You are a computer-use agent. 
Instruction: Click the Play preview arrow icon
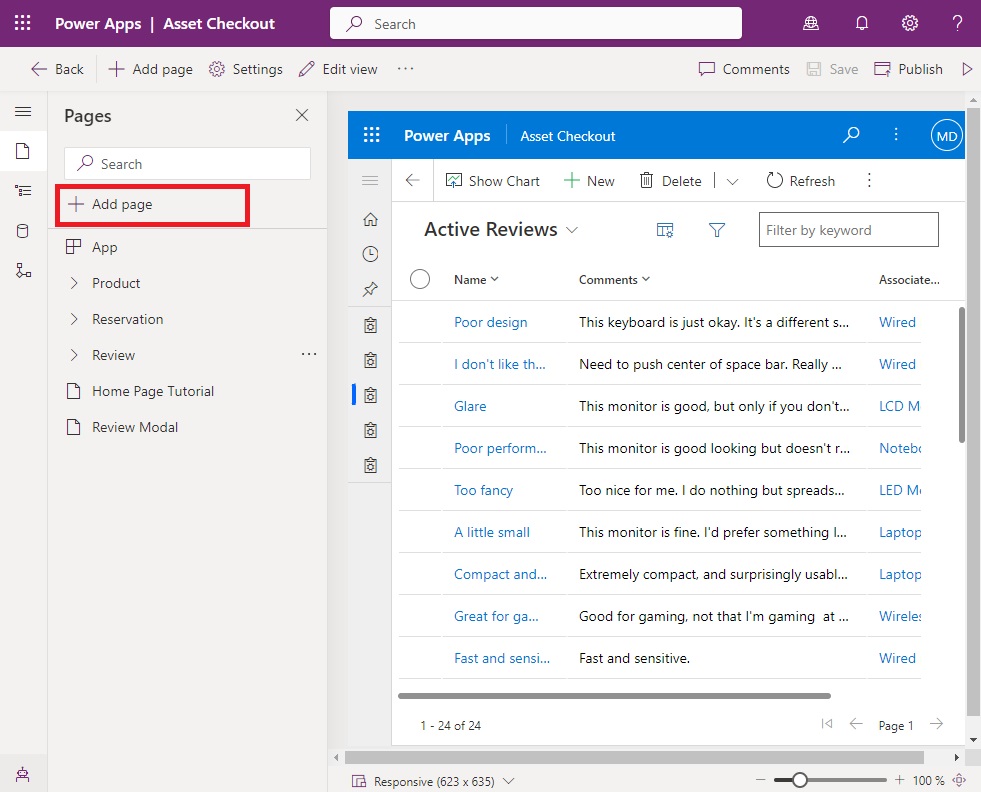click(x=967, y=69)
